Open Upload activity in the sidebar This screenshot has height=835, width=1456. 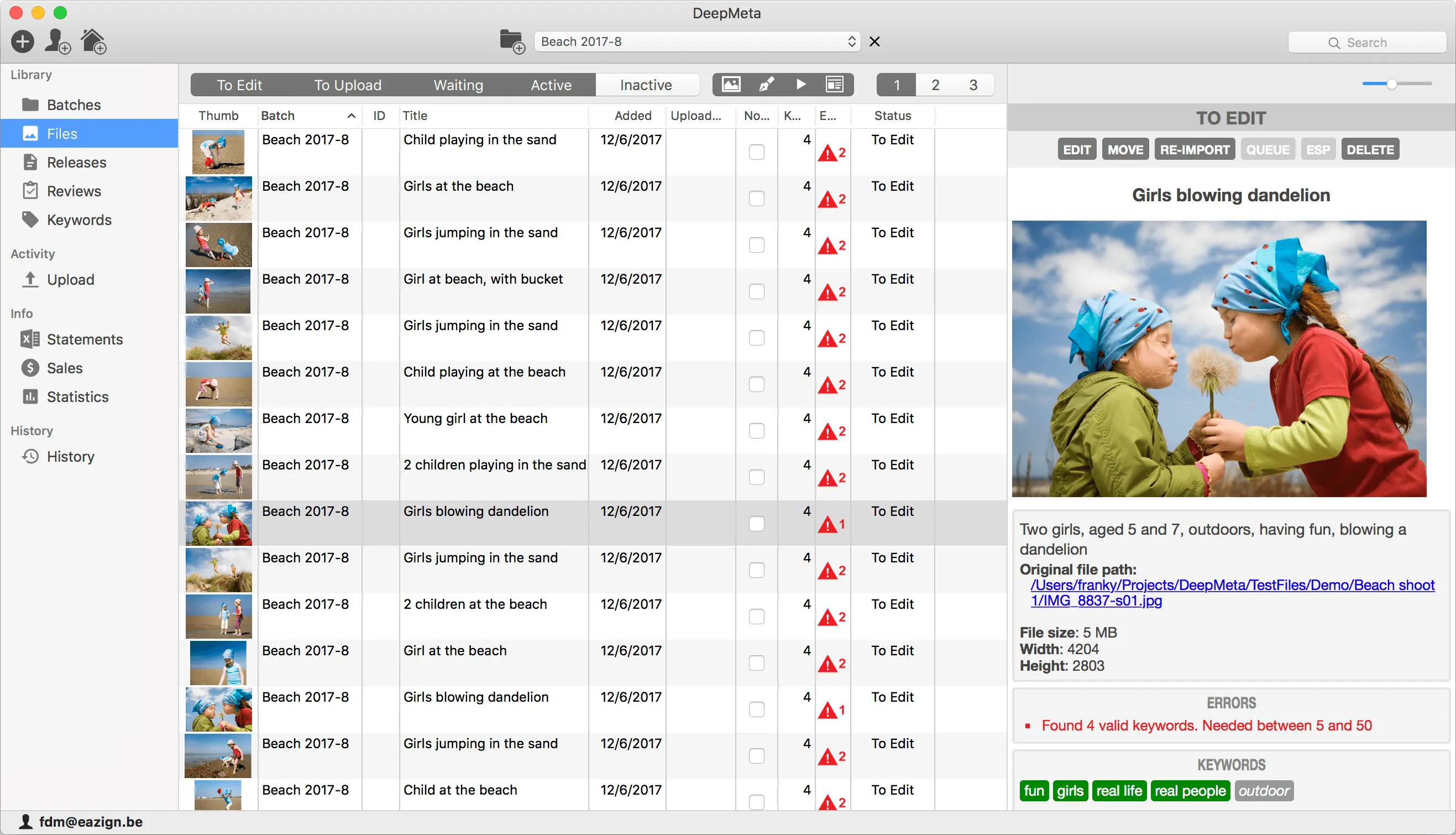pos(89,279)
